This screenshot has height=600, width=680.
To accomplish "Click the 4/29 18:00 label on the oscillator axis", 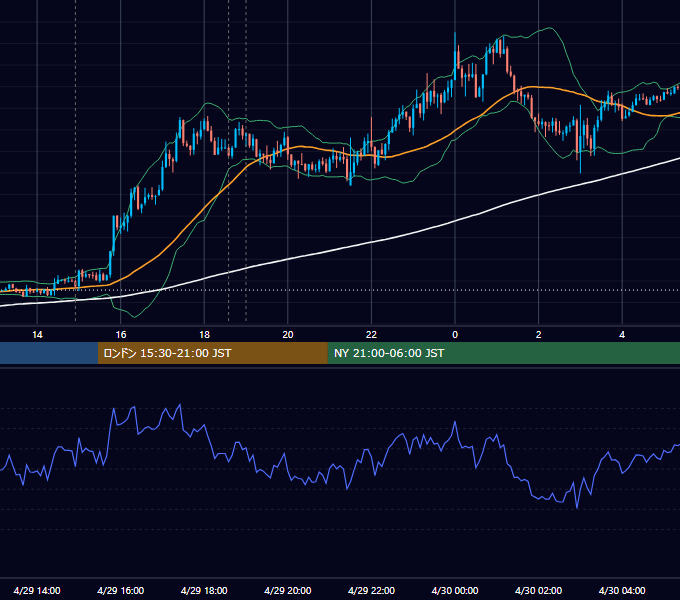I will point(204,590).
